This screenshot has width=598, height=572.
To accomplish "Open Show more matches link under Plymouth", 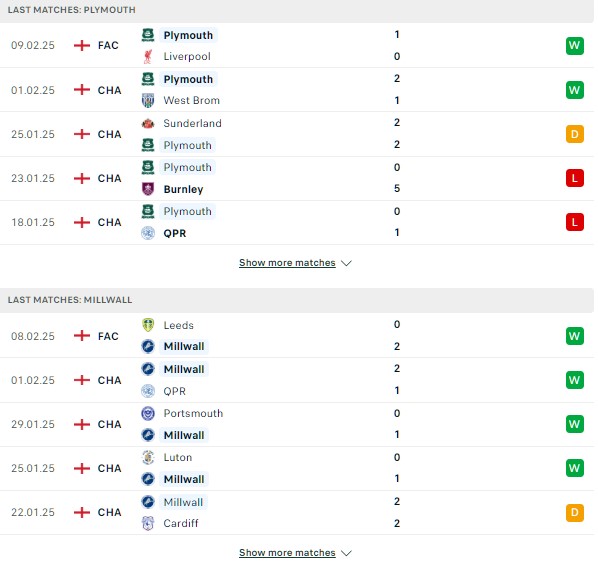I will (x=287, y=263).
